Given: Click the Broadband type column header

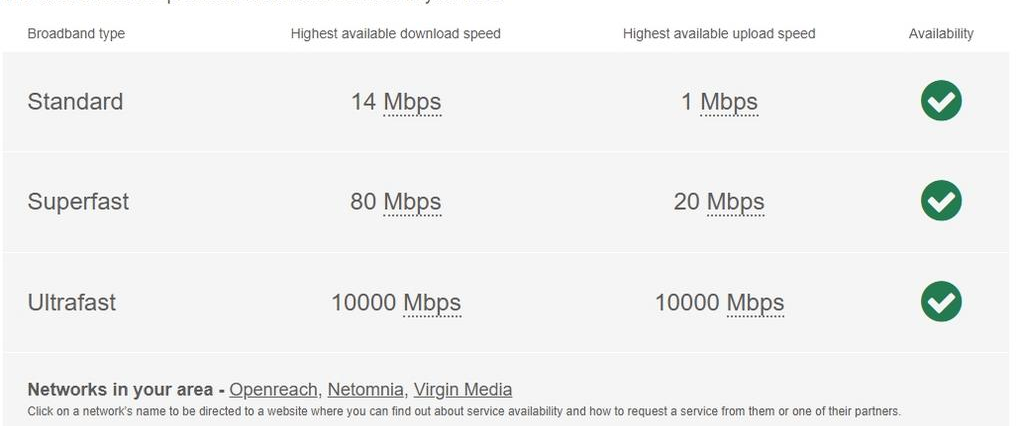Looking at the screenshot, I should click(76, 34).
